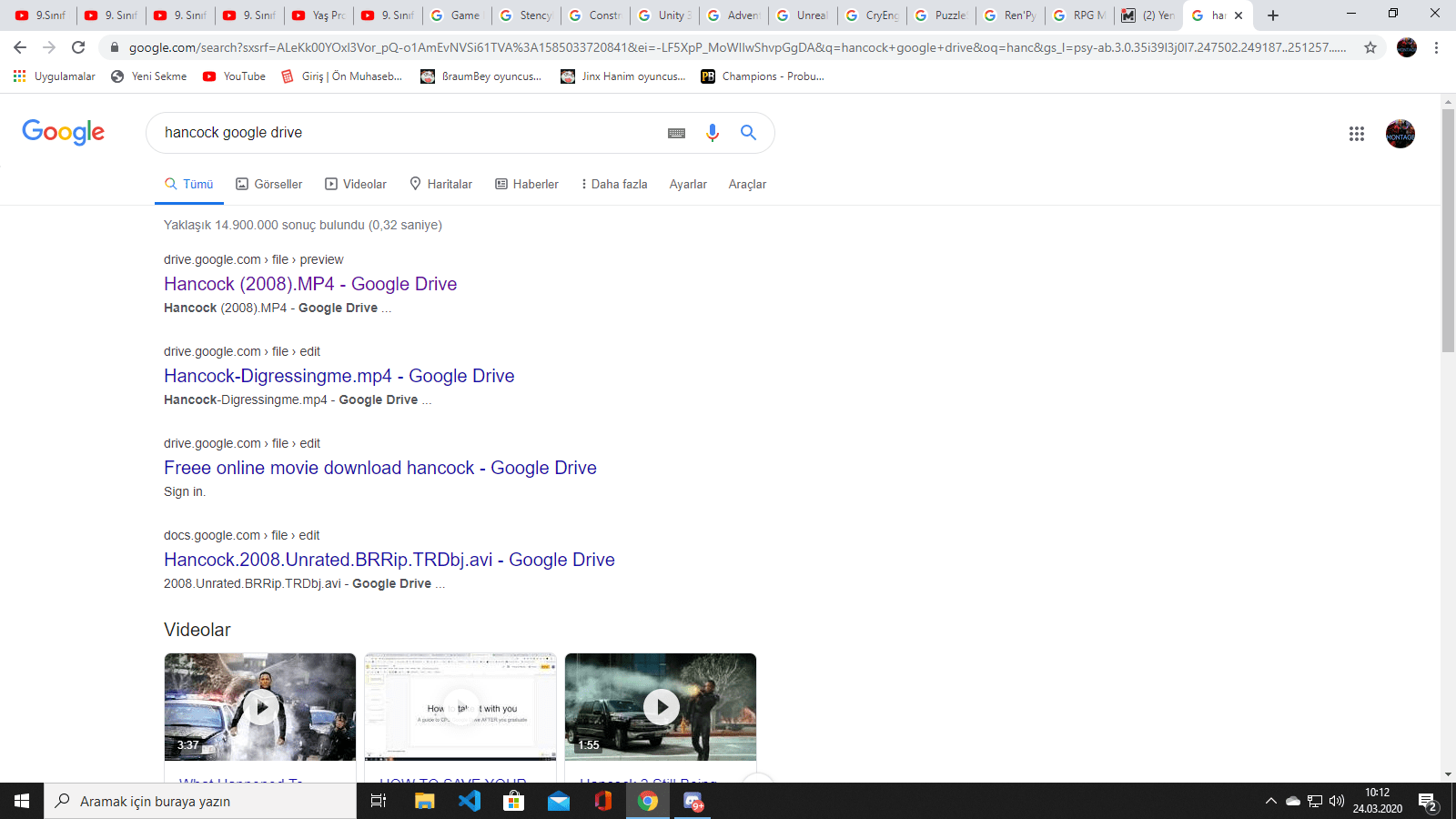Switch to the RPG M browser tab
This screenshot has width=1456, height=819.
tap(1080, 15)
